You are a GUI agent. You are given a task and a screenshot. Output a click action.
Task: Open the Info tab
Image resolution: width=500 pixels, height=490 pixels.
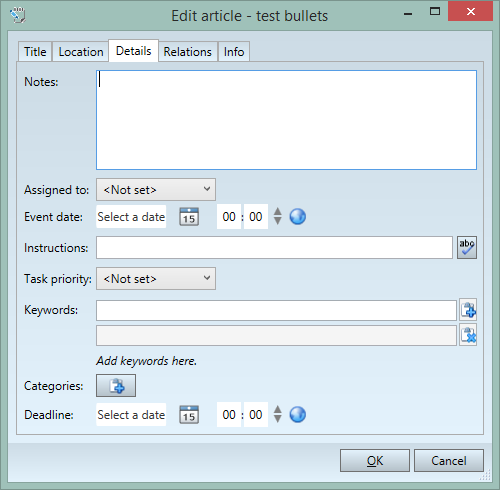coord(234,52)
